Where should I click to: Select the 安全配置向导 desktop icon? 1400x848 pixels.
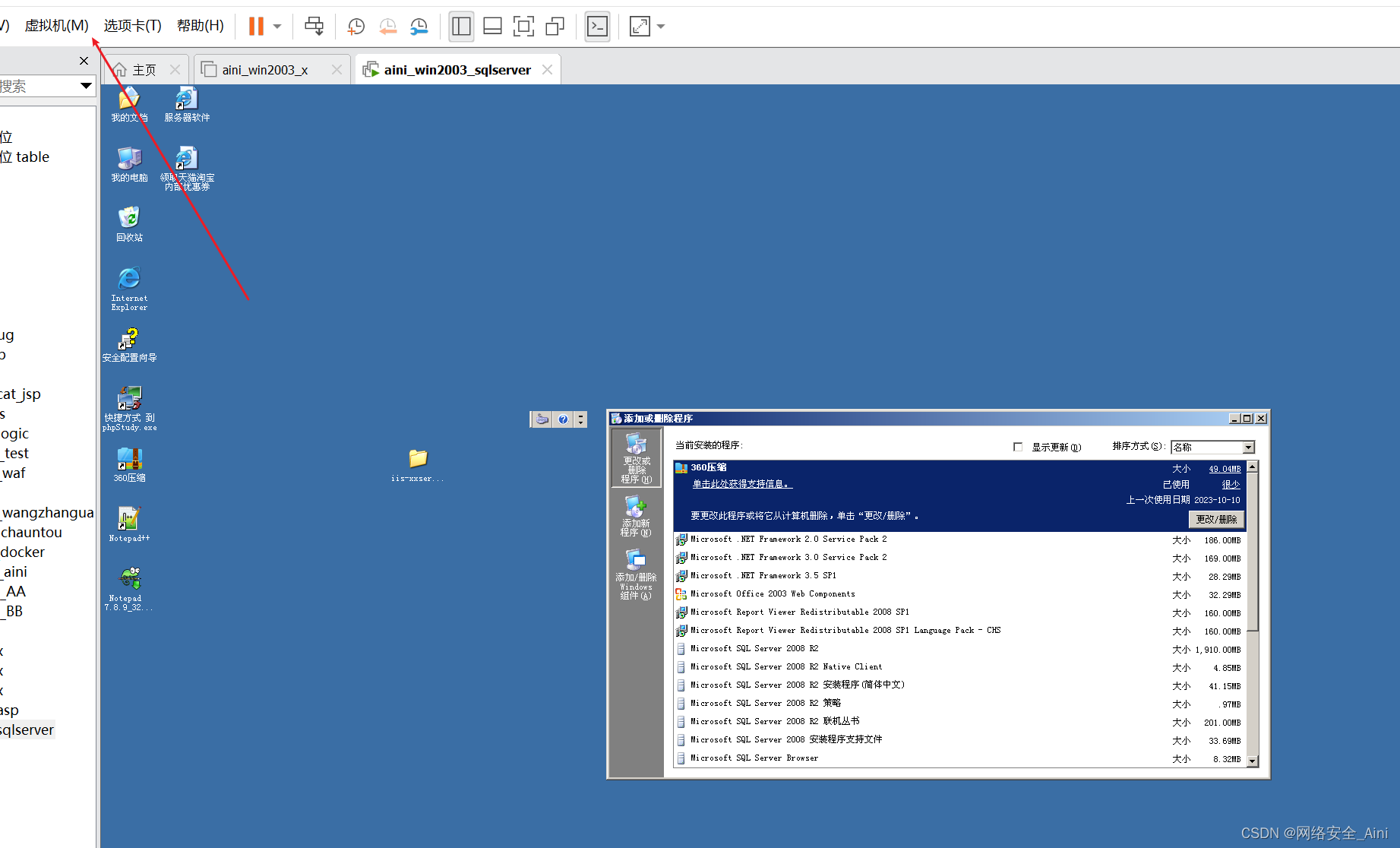pos(129,345)
